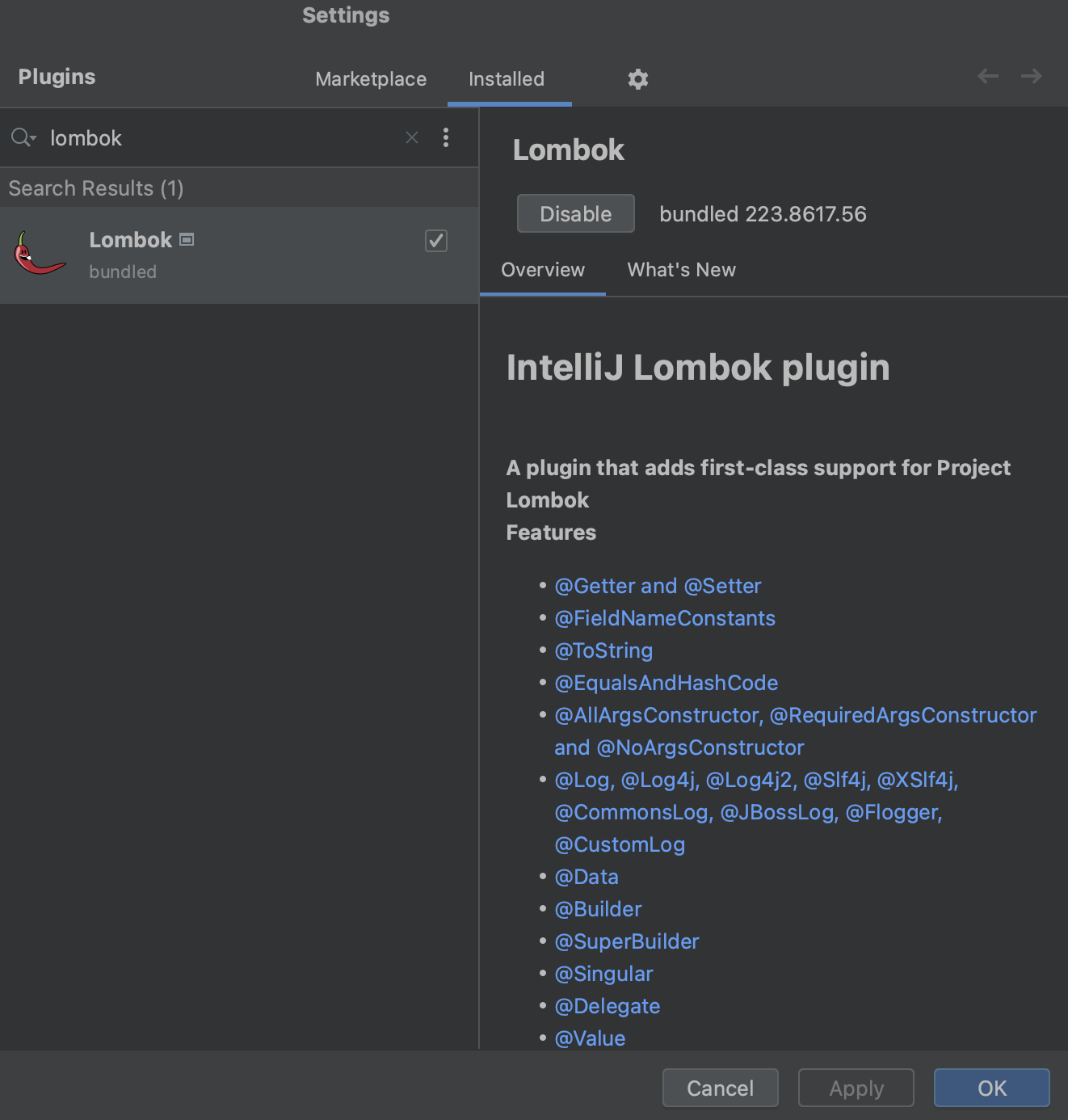Clear the lombok search text
The width and height of the screenshot is (1068, 1120).
click(x=412, y=137)
